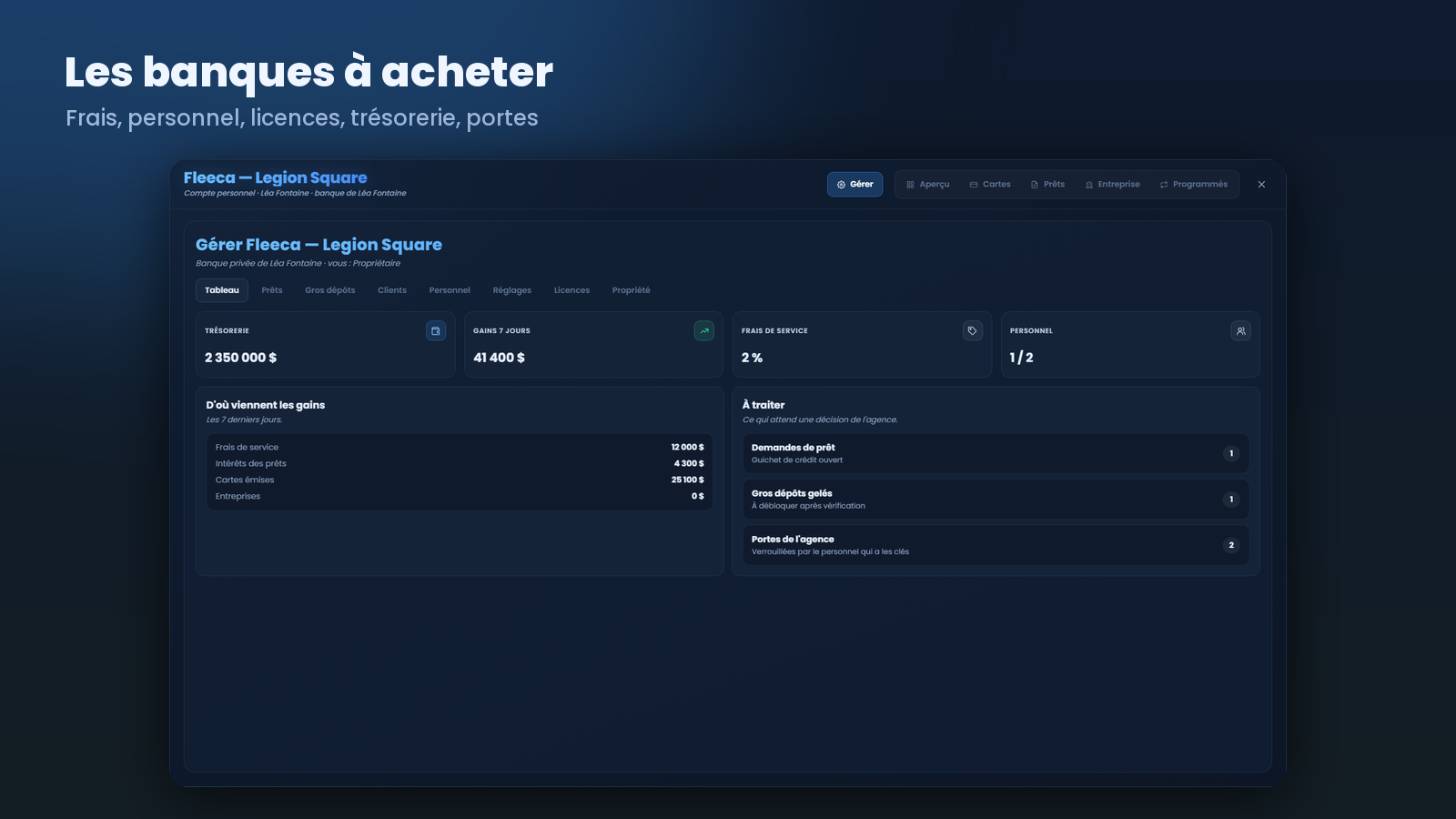1456x819 pixels.
Task: Click the D'où viennent les gains heading
Action: click(266, 405)
